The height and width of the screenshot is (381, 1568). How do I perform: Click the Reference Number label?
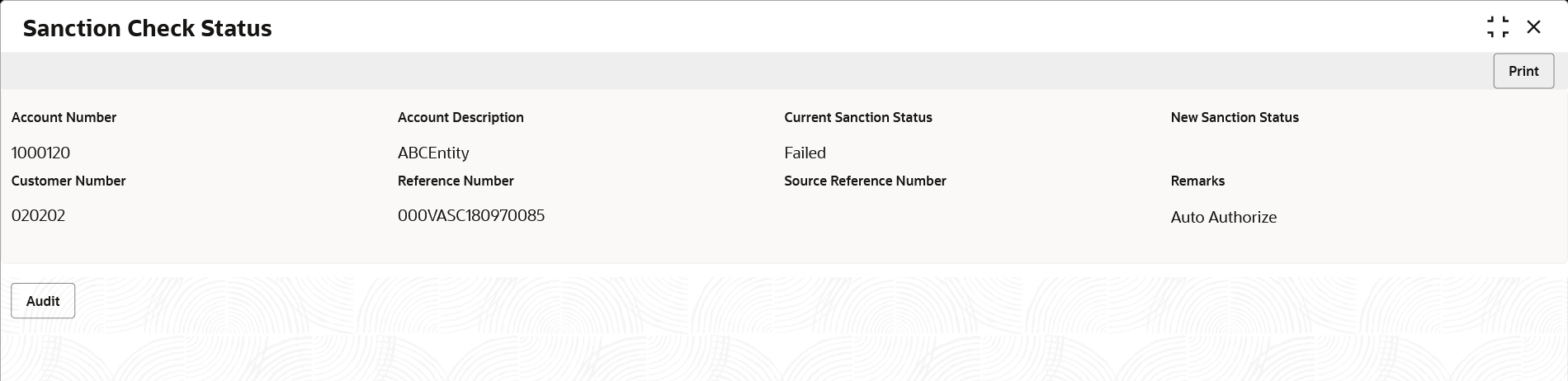[x=456, y=181]
